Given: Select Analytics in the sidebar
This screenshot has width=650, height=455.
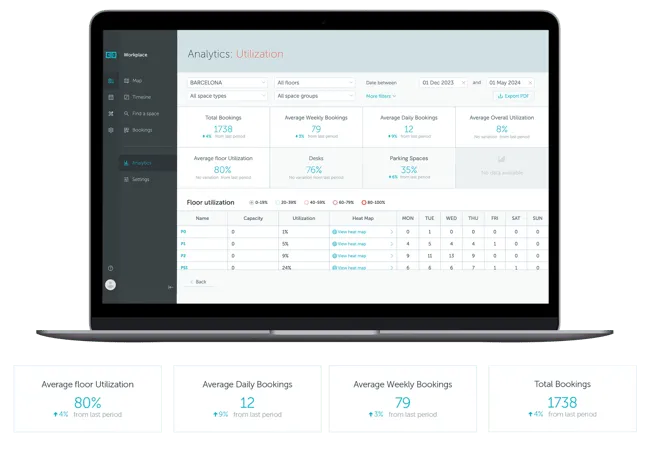Looking at the screenshot, I should pyautogui.click(x=148, y=163).
